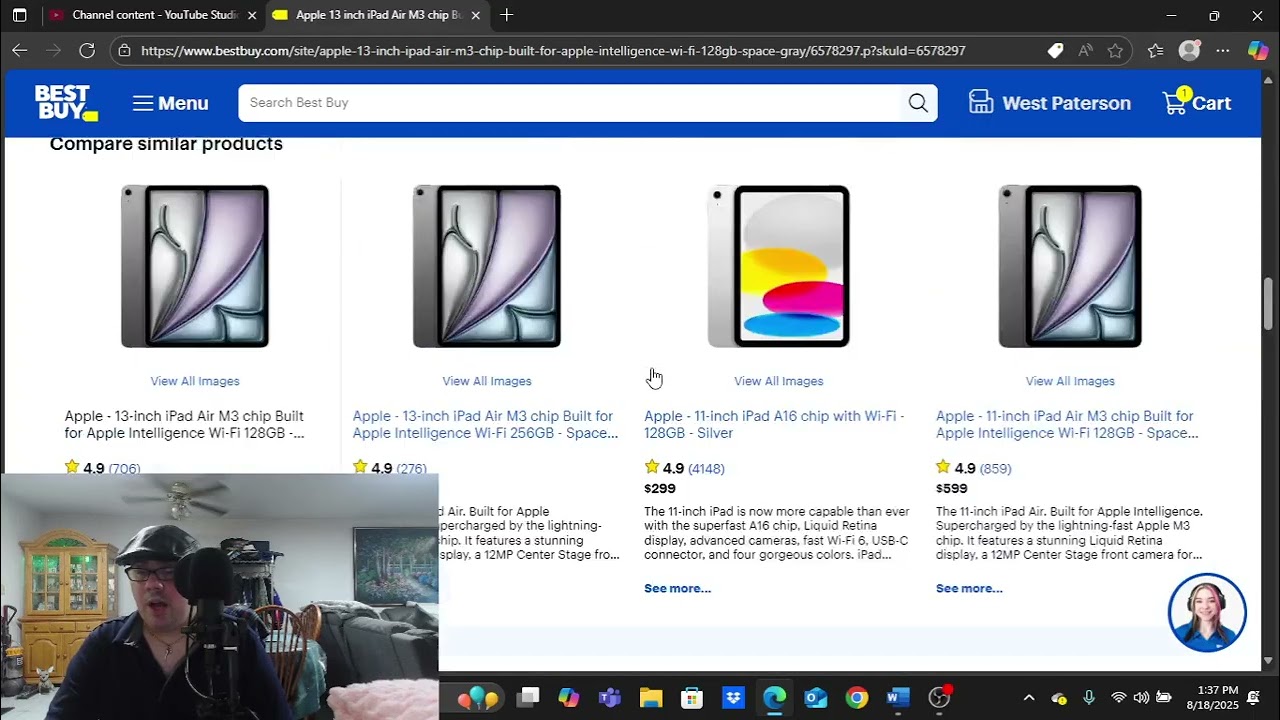
Task: Open Copilot from the taskbar
Action: tap(569, 697)
